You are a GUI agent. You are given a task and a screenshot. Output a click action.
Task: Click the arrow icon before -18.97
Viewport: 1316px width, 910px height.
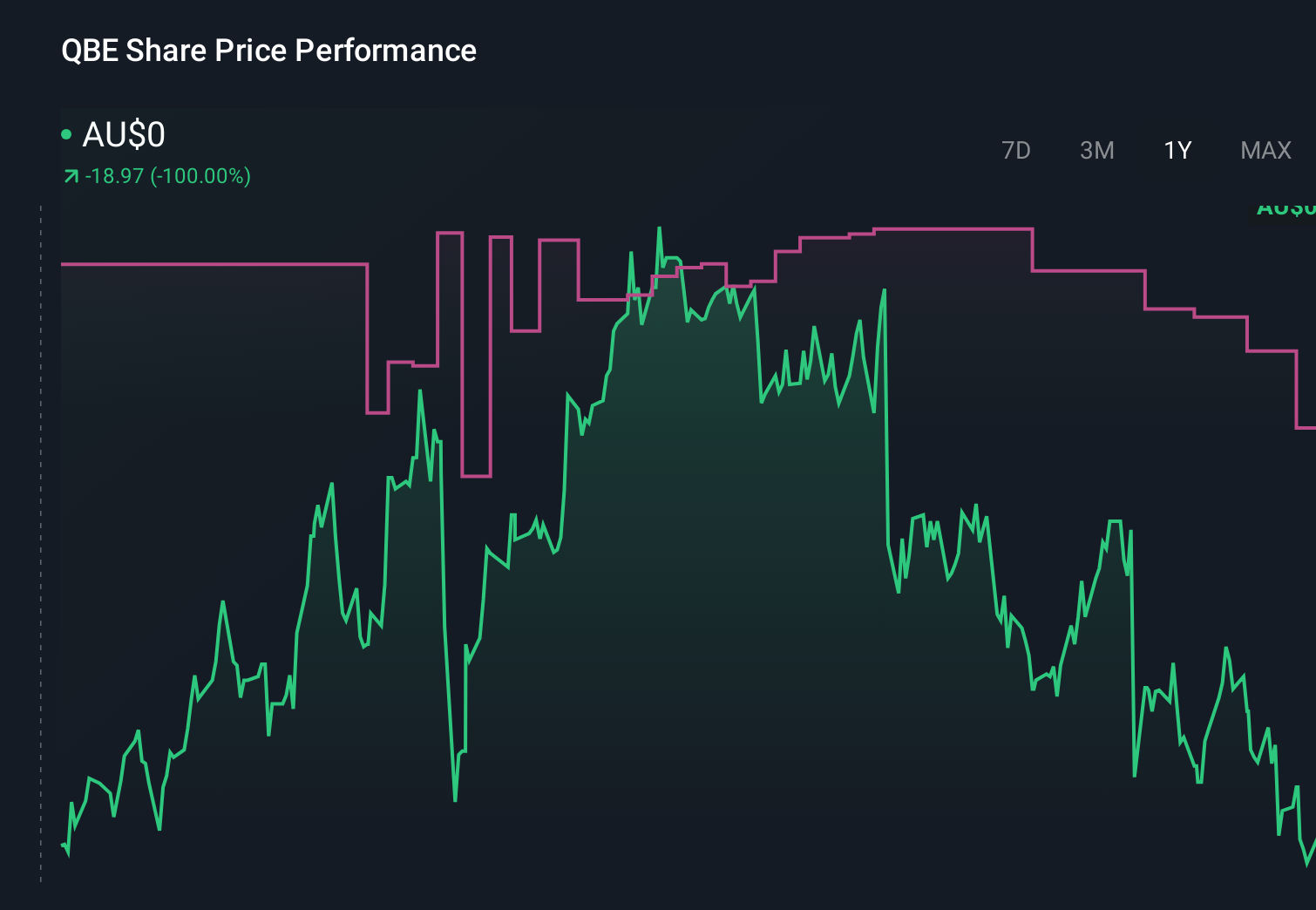point(71,177)
